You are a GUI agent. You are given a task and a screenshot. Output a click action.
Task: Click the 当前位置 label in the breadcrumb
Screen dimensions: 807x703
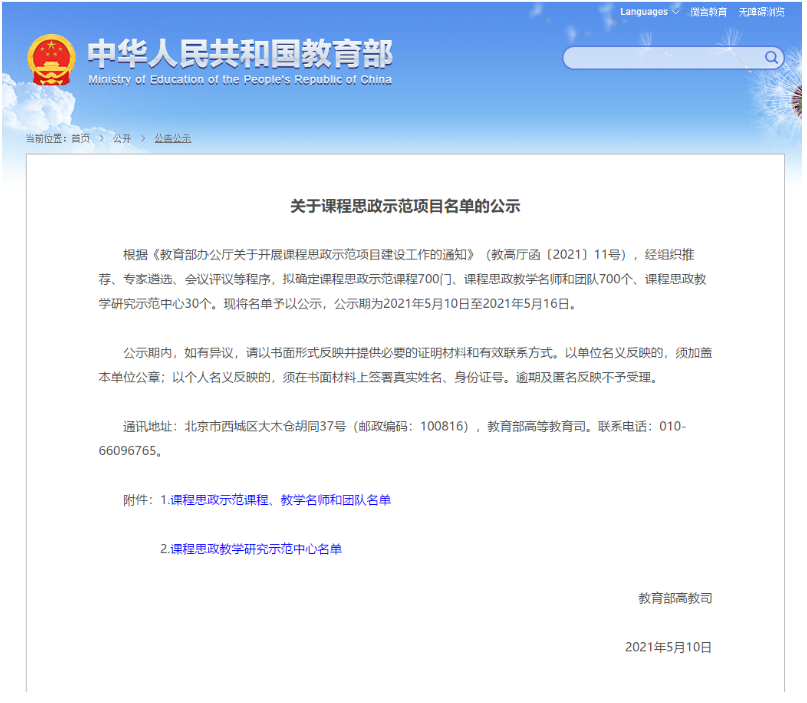click(x=46, y=138)
